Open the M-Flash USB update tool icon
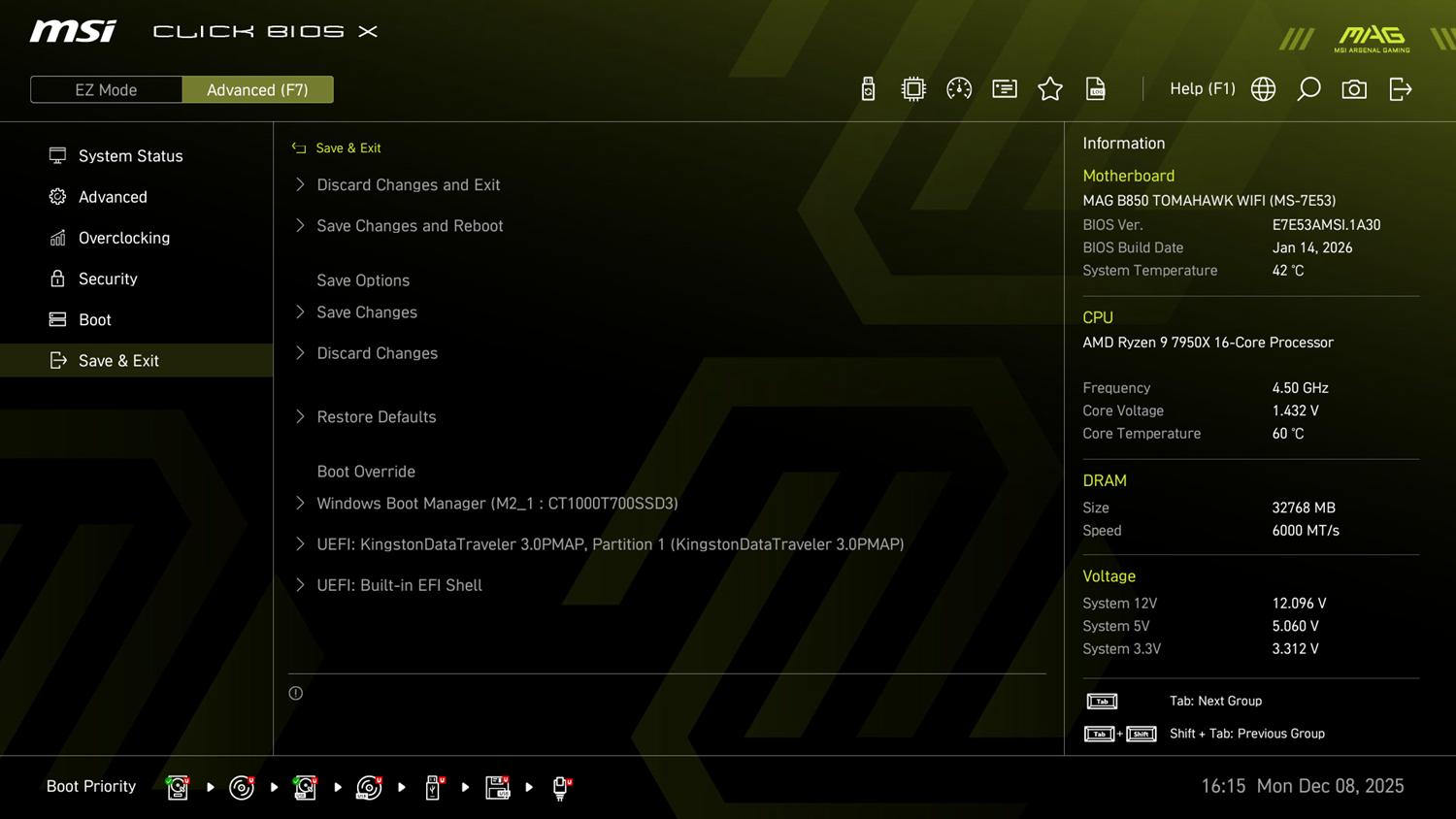The image size is (1456, 819). pos(868,89)
